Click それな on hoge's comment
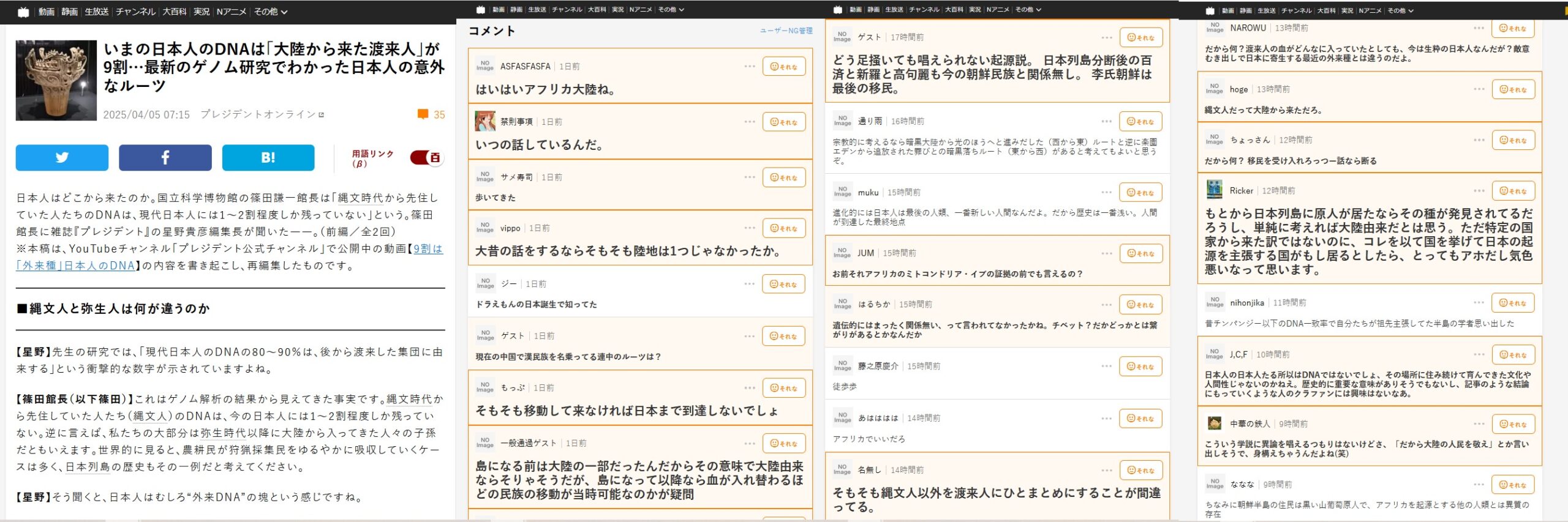The width and height of the screenshot is (1568, 522). (1513, 89)
